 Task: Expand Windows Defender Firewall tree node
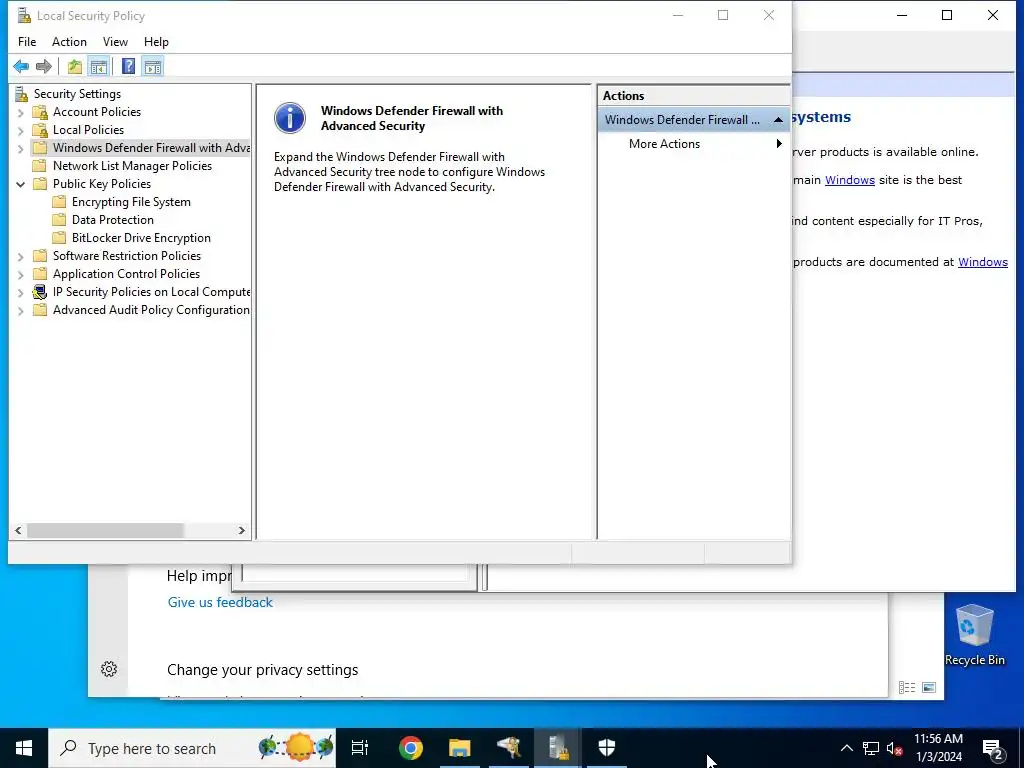[20, 149]
